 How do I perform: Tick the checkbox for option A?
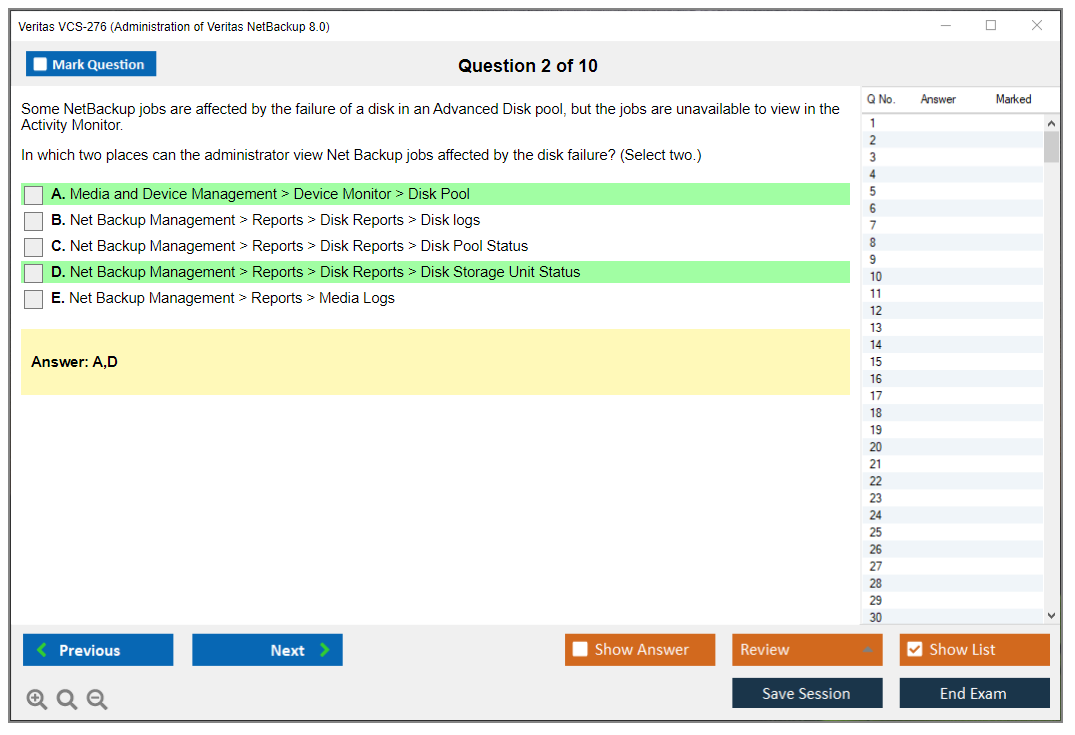tap(33, 195)
